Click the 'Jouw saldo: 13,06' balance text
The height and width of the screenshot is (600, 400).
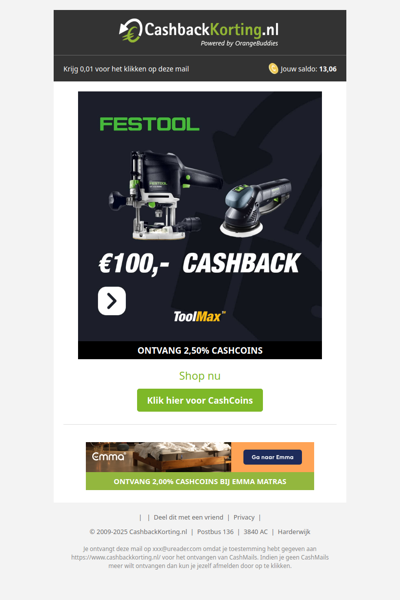click(309, 69)
